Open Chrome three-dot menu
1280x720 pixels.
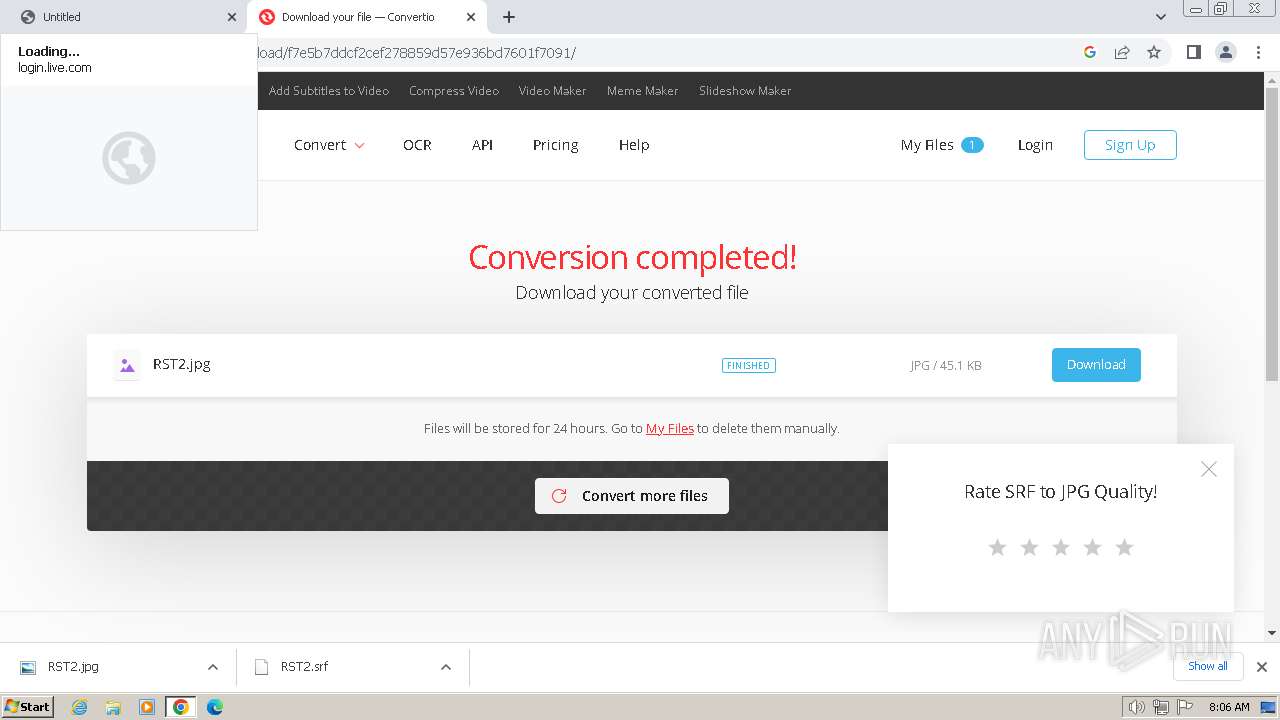1258,52
